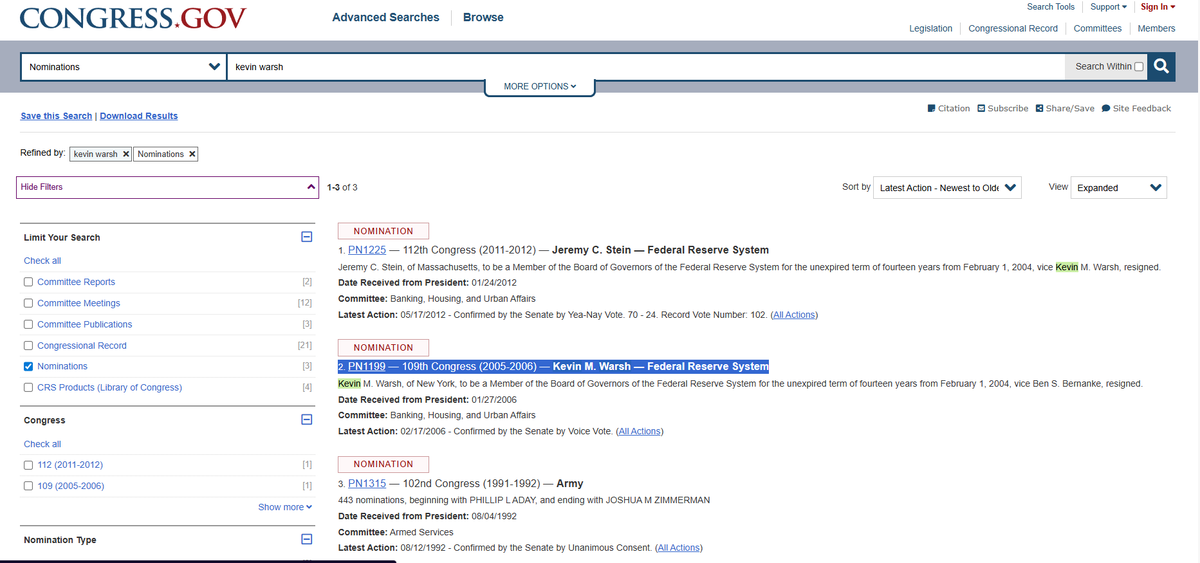Go to the Congress.gov home logo
Screen dimensions: 1200x563
132,18
